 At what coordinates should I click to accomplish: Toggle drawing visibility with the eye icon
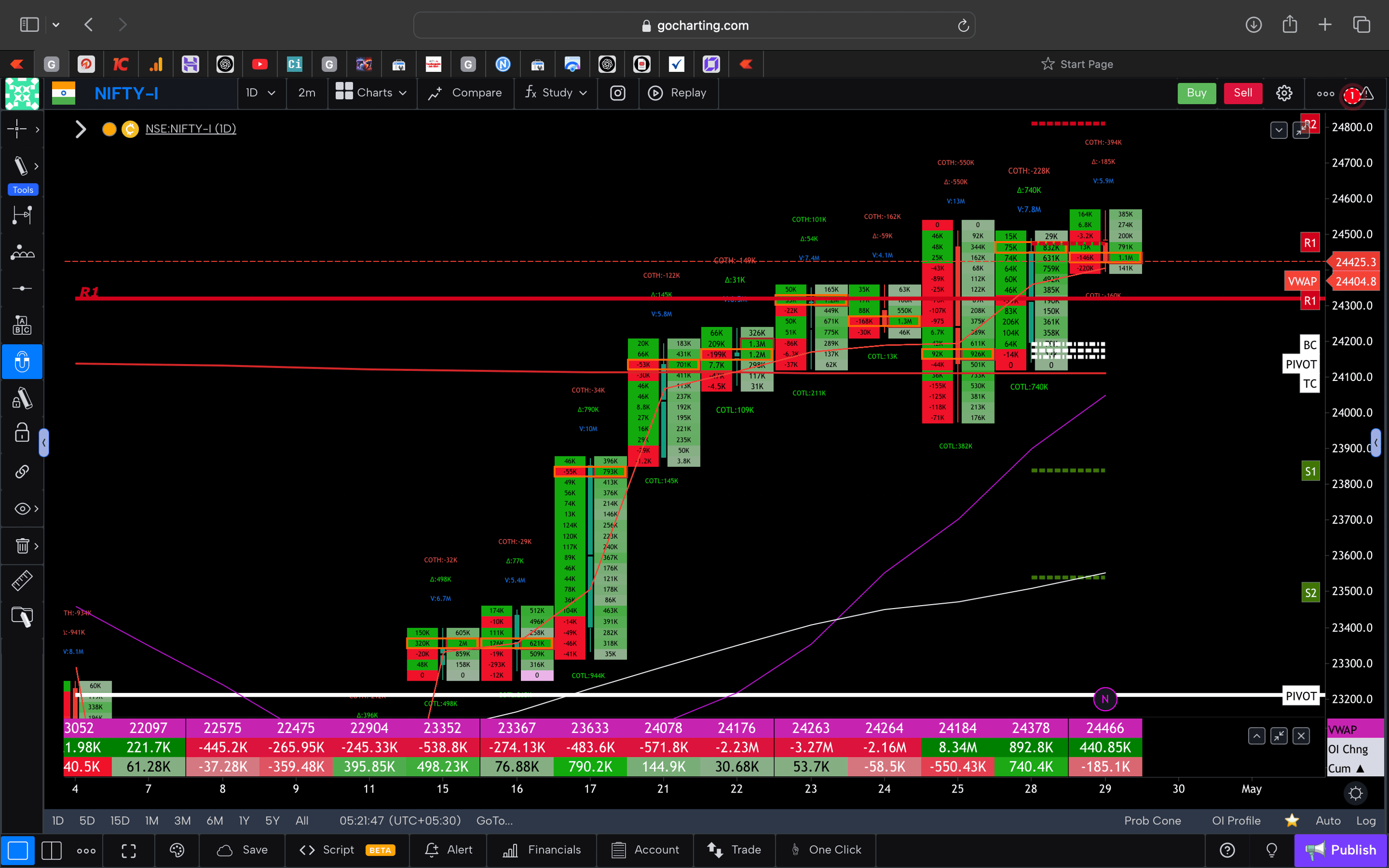(21, 508)
